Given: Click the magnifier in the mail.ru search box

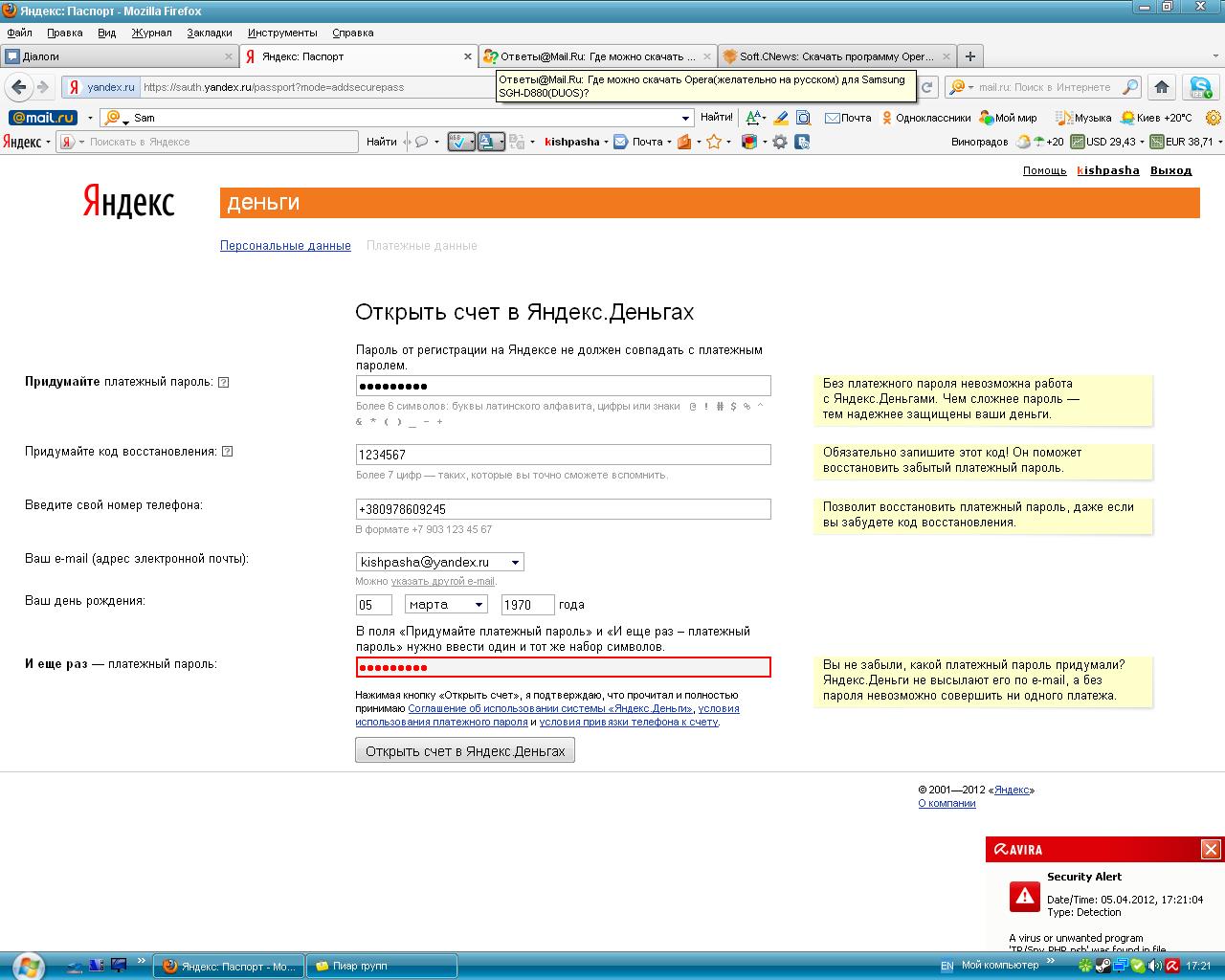Looking at the screenshot, I should pyautogui.click(x=1130, y=87).
